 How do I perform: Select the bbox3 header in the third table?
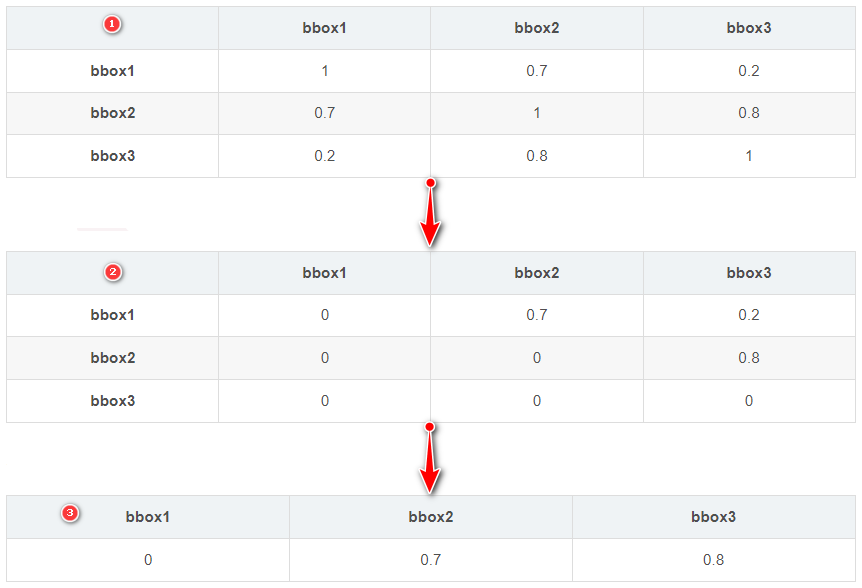[x=713, y=517]
